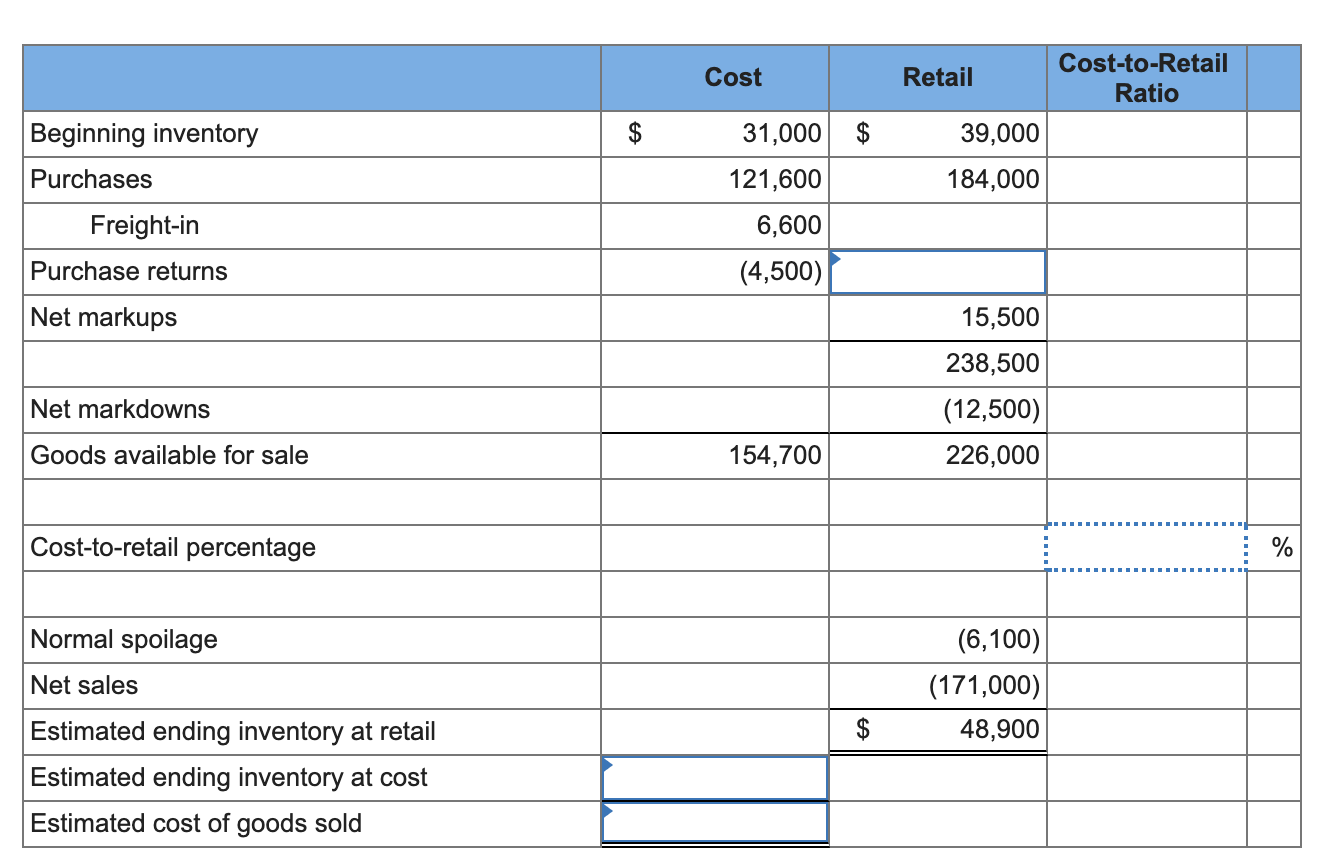Select the Normal spoilage label
1332x866 pixels.
click(124, 640)
